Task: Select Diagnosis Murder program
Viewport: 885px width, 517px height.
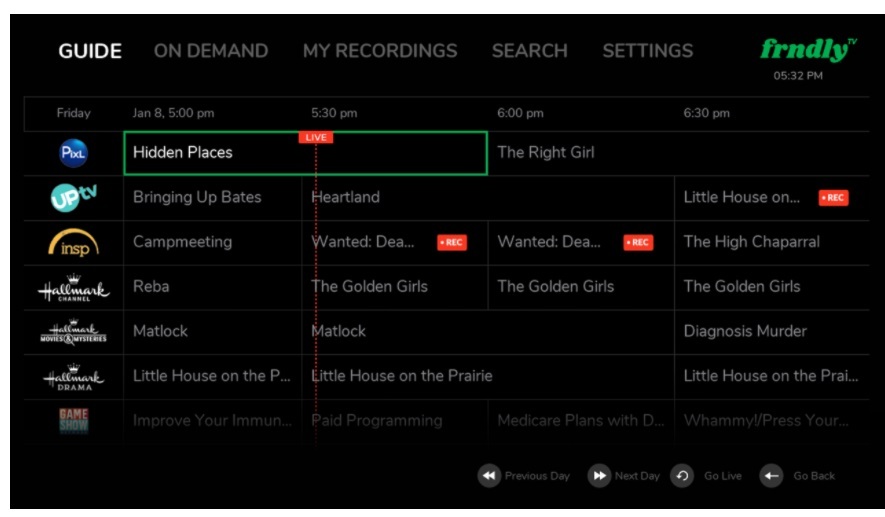Action: click(772, 331)
